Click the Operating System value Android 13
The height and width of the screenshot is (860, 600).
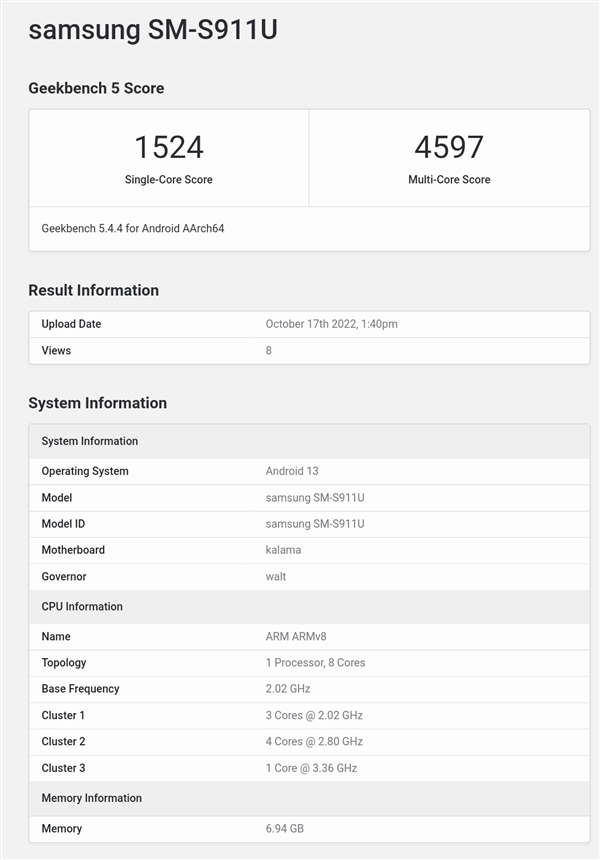click(292, 471)
